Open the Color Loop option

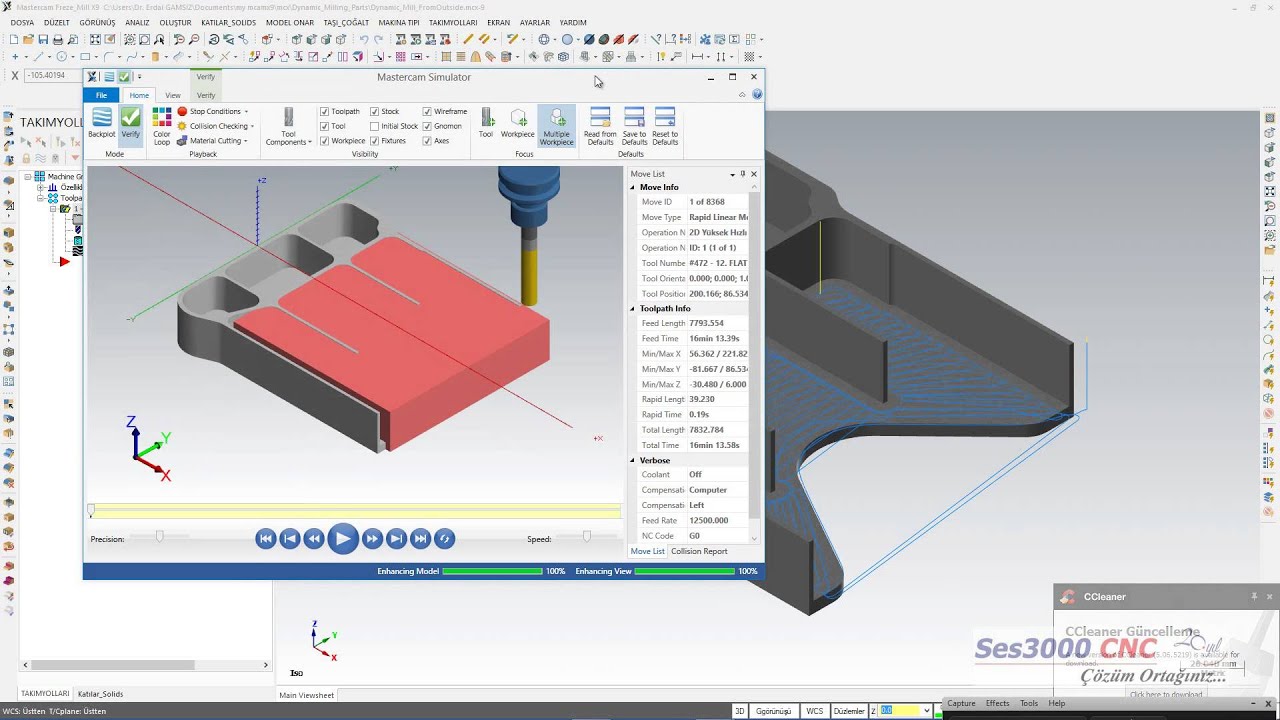tap(162, 127)
